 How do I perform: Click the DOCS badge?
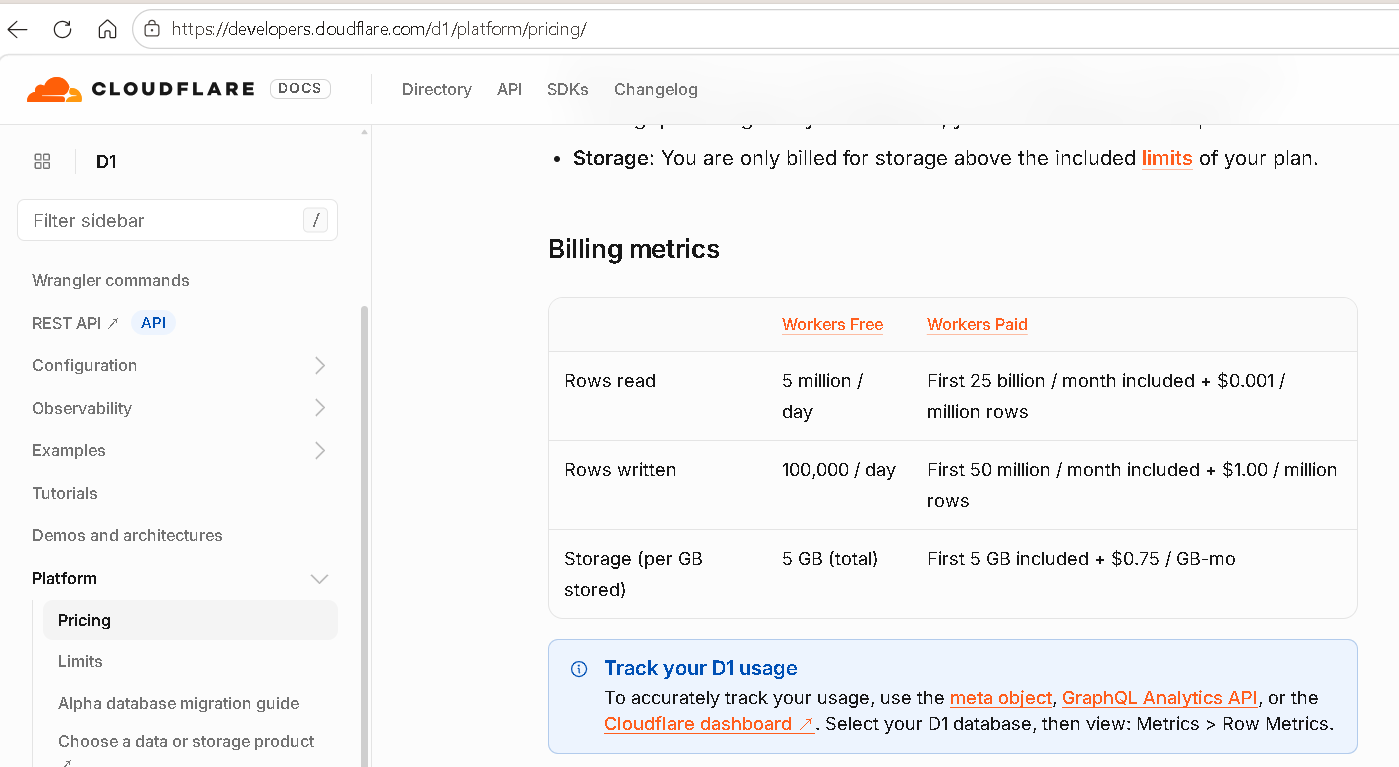[x=300, y=89]
